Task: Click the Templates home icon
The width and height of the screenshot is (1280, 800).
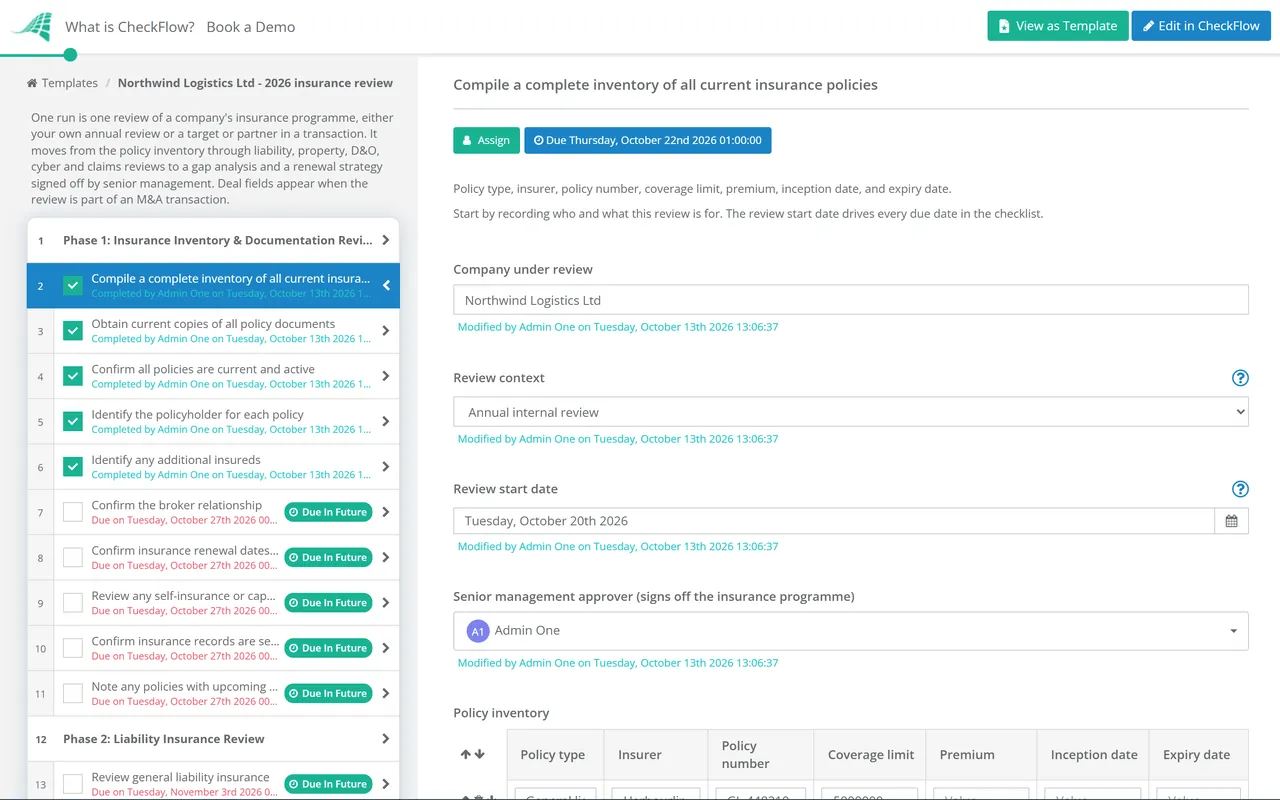Action: click(x=32, y=83)
